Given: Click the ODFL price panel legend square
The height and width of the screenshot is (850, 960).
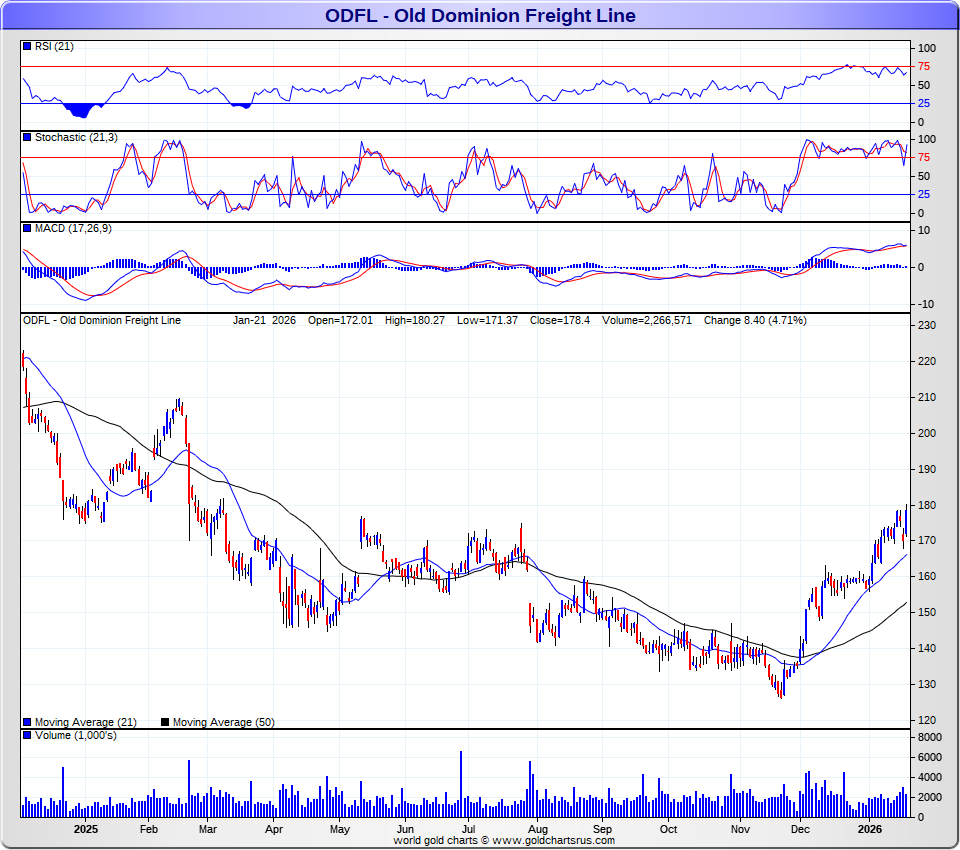Looking at the screenshot, I should click(x=26, y=321).
